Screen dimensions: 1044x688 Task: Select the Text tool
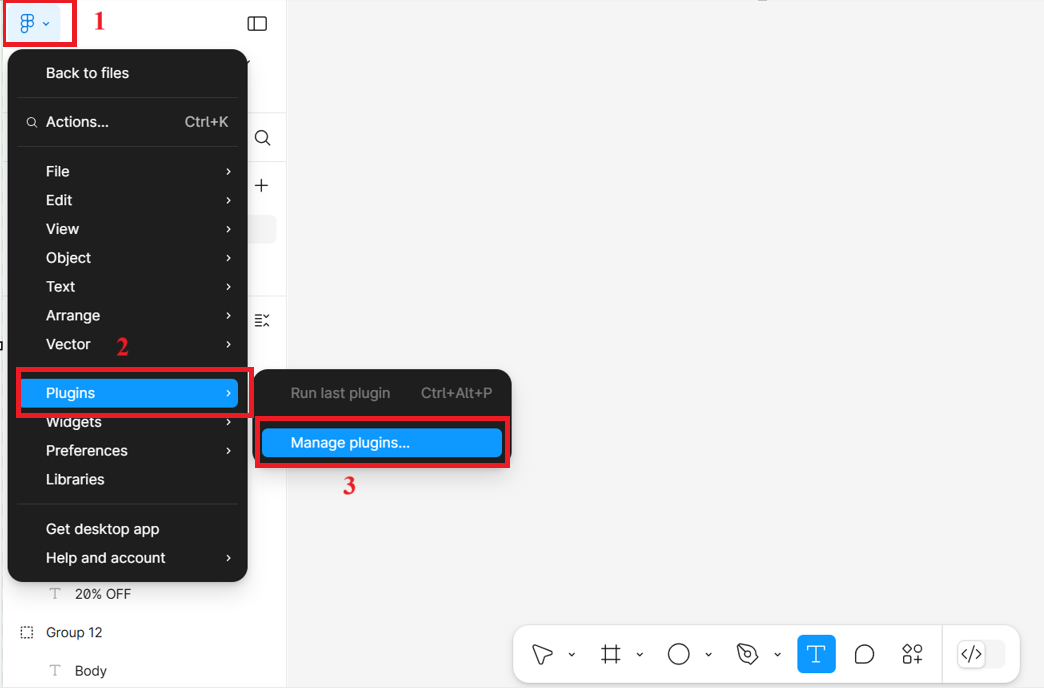[x=816, y=654]
